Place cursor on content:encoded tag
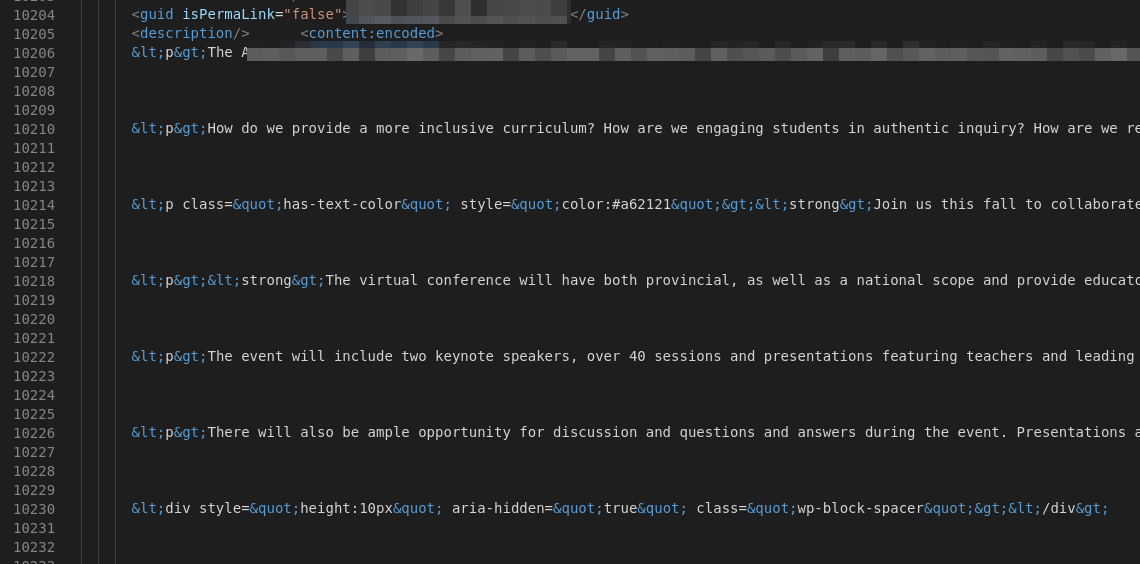 (372, 33)
